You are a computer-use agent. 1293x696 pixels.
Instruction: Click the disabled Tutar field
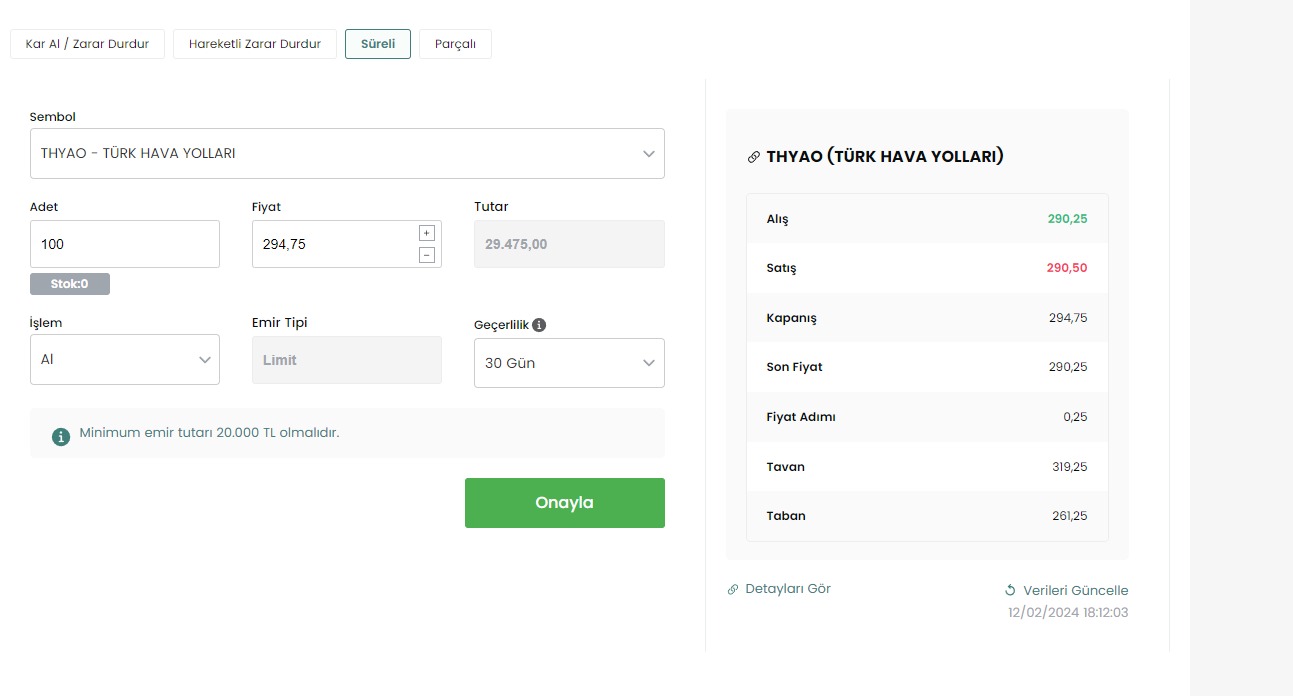pyautogui.click(x=569, y=244)
